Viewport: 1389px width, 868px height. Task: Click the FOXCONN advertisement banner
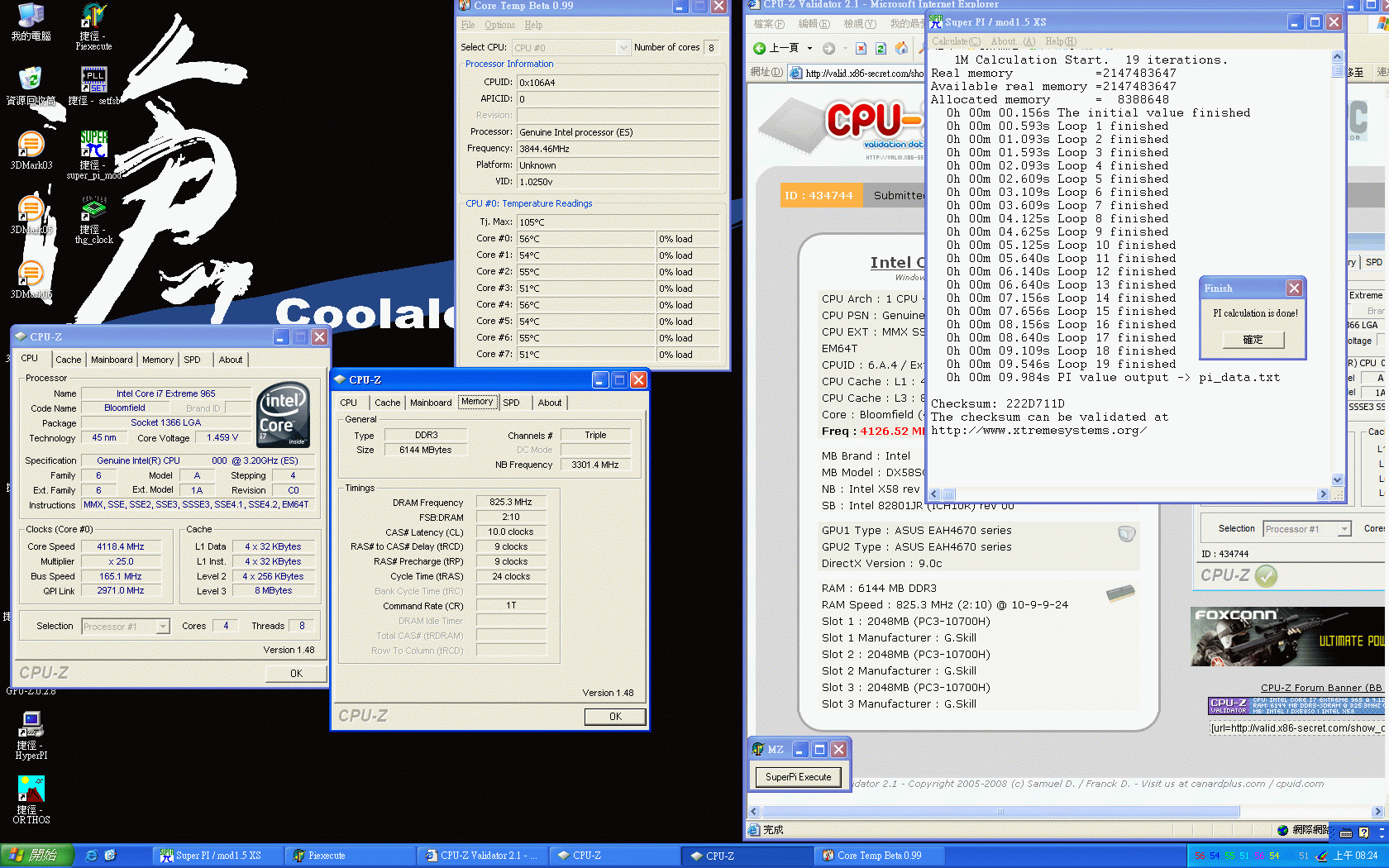tap(1287, 637)
